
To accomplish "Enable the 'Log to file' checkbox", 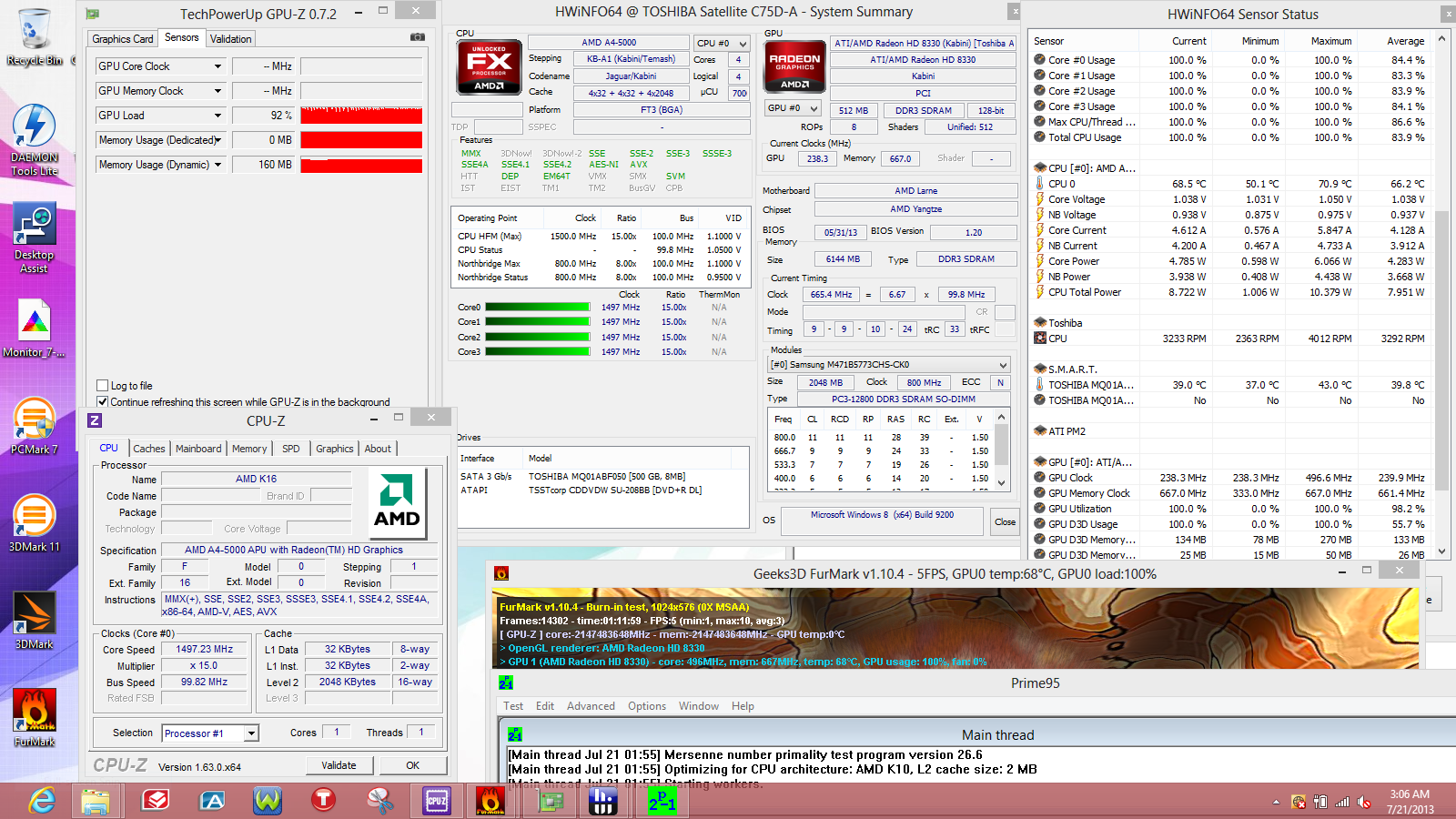I will click(x=103, y=386).
